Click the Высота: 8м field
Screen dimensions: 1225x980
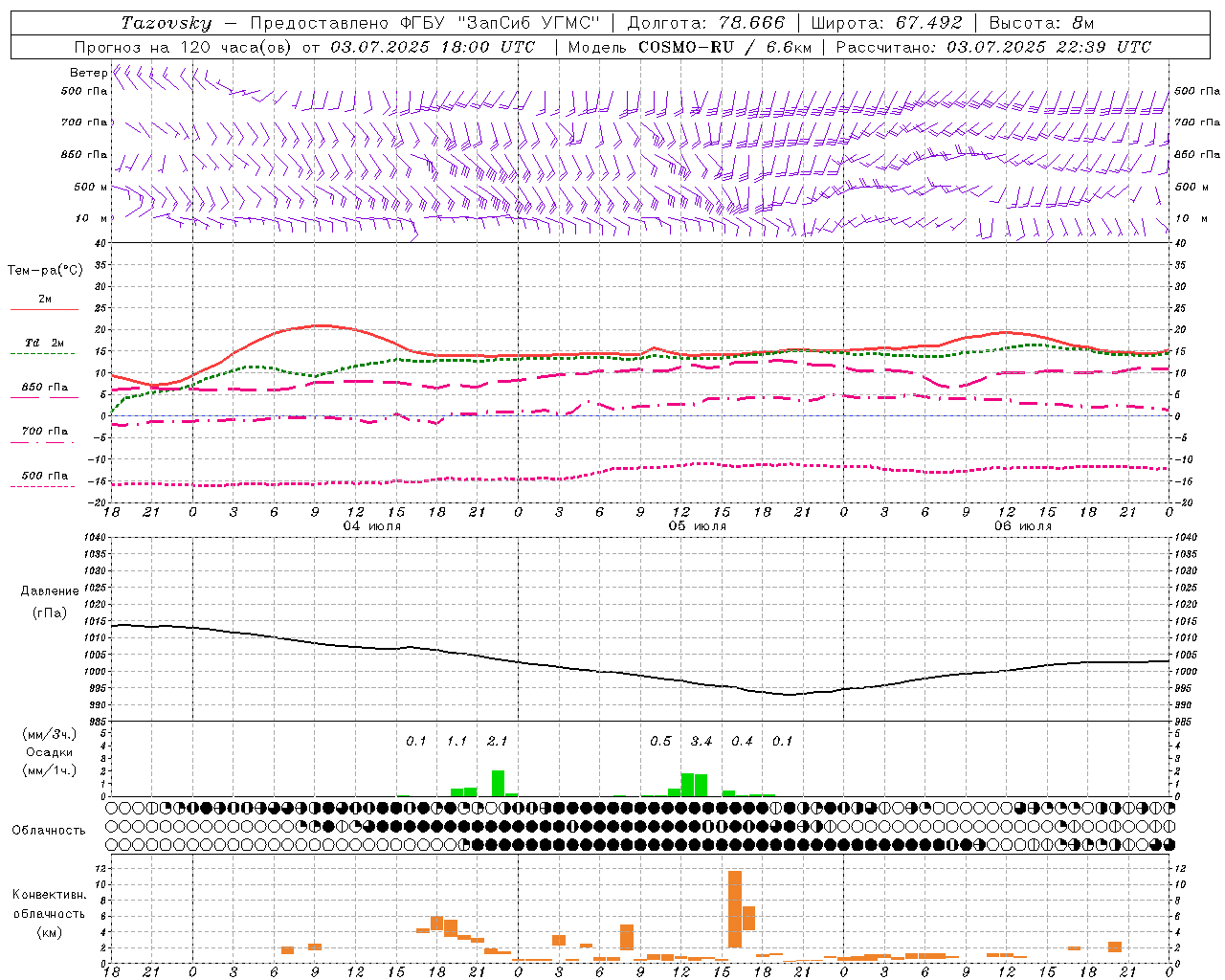coord(1041,23)
